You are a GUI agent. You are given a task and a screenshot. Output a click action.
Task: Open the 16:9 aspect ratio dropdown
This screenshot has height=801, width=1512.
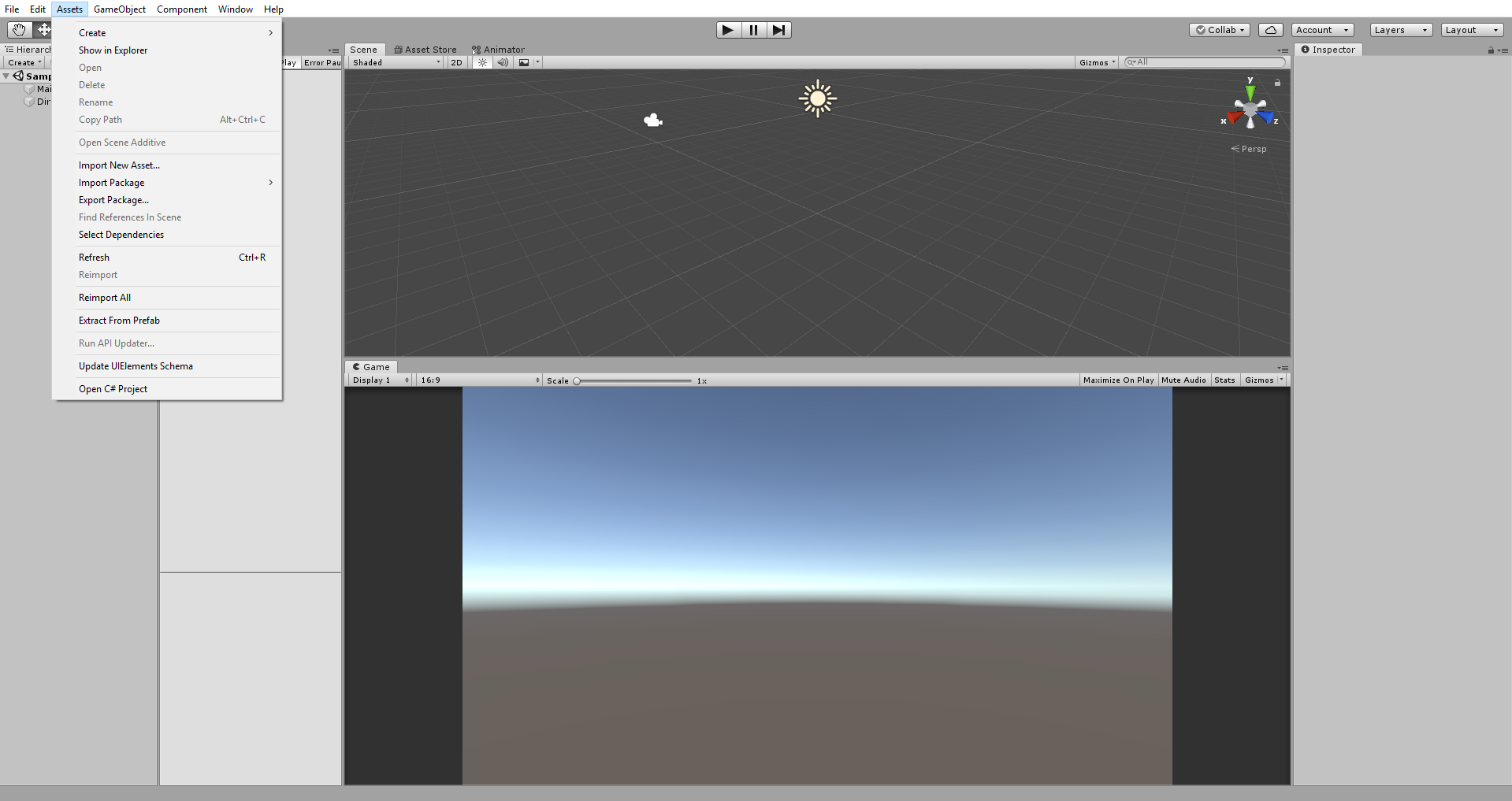pos(477,380)
